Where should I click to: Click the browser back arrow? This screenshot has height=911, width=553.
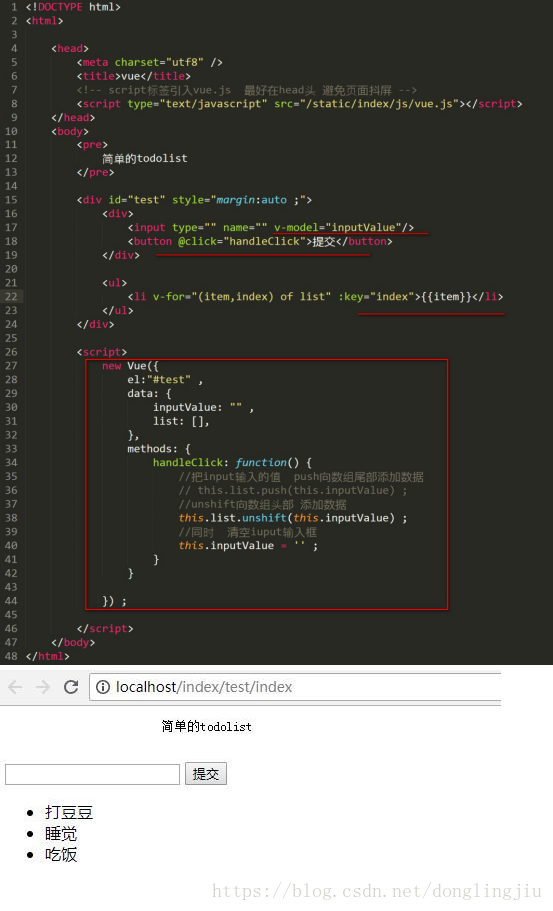point(15,687)
